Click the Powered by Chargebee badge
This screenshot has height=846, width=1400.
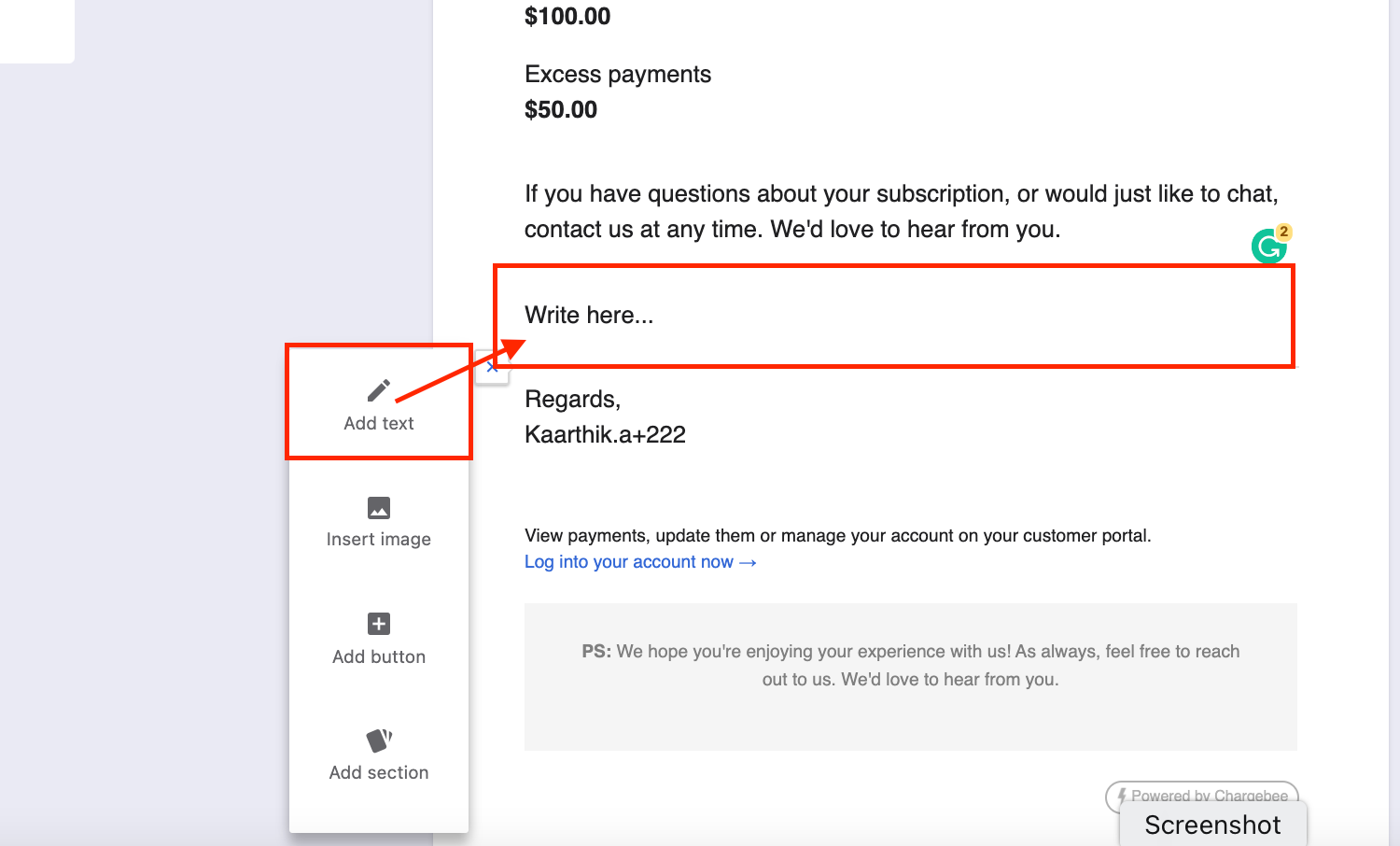1202,796
